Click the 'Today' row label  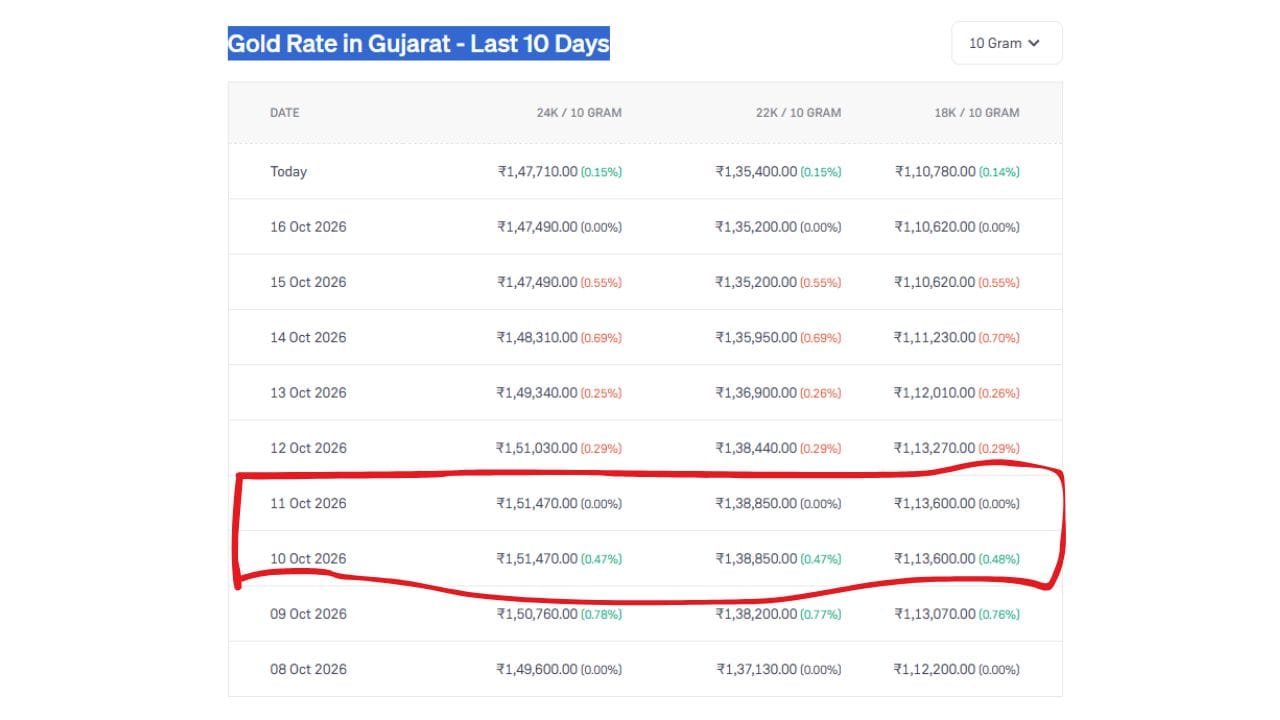[288, 172]
